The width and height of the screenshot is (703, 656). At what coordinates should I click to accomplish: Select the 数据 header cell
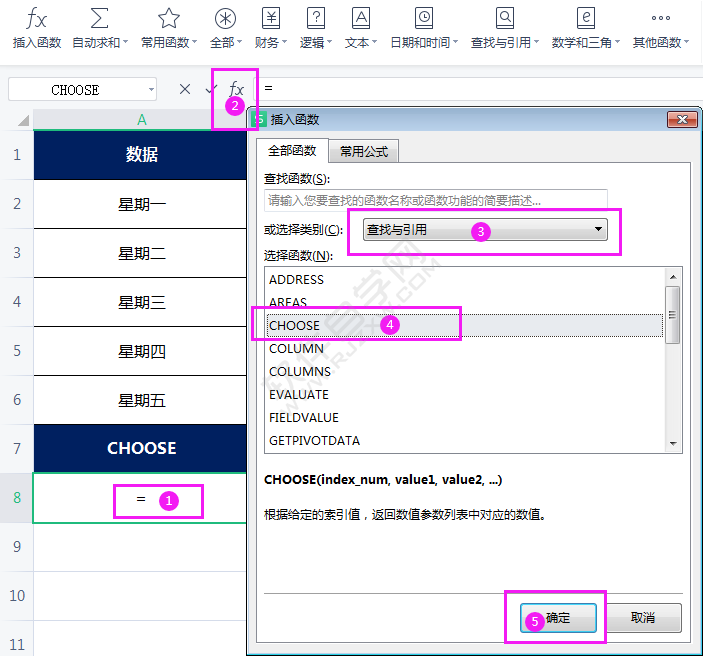point(140,155)
